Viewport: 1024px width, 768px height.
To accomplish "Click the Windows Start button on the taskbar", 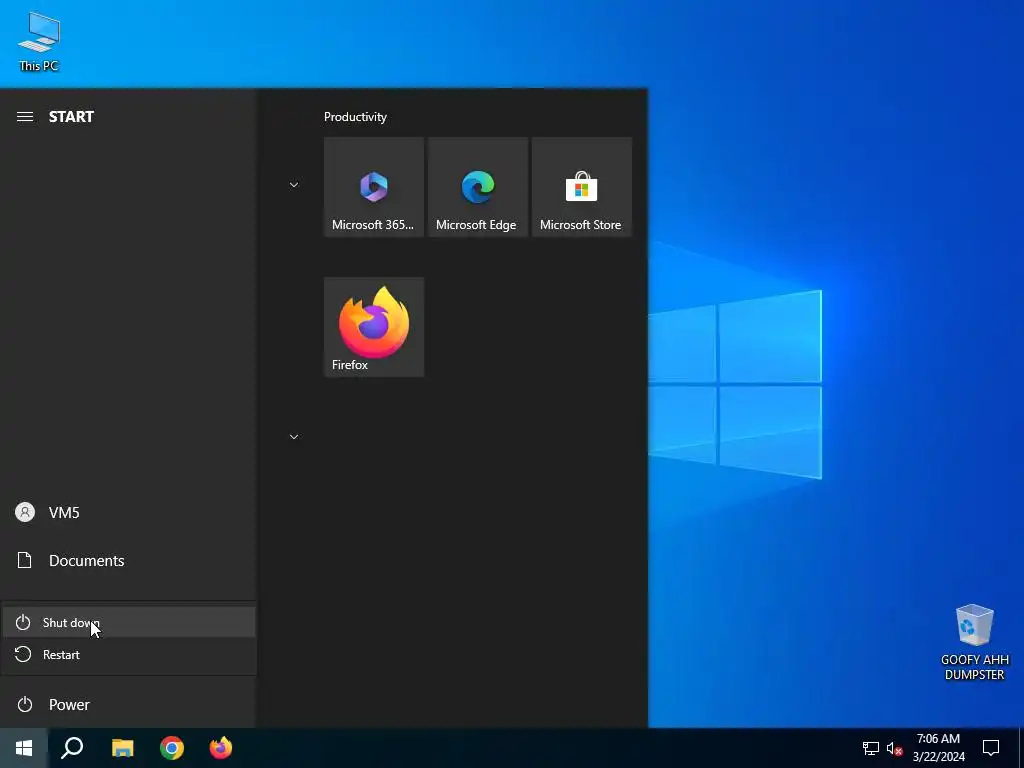I will tap(24, 748).
